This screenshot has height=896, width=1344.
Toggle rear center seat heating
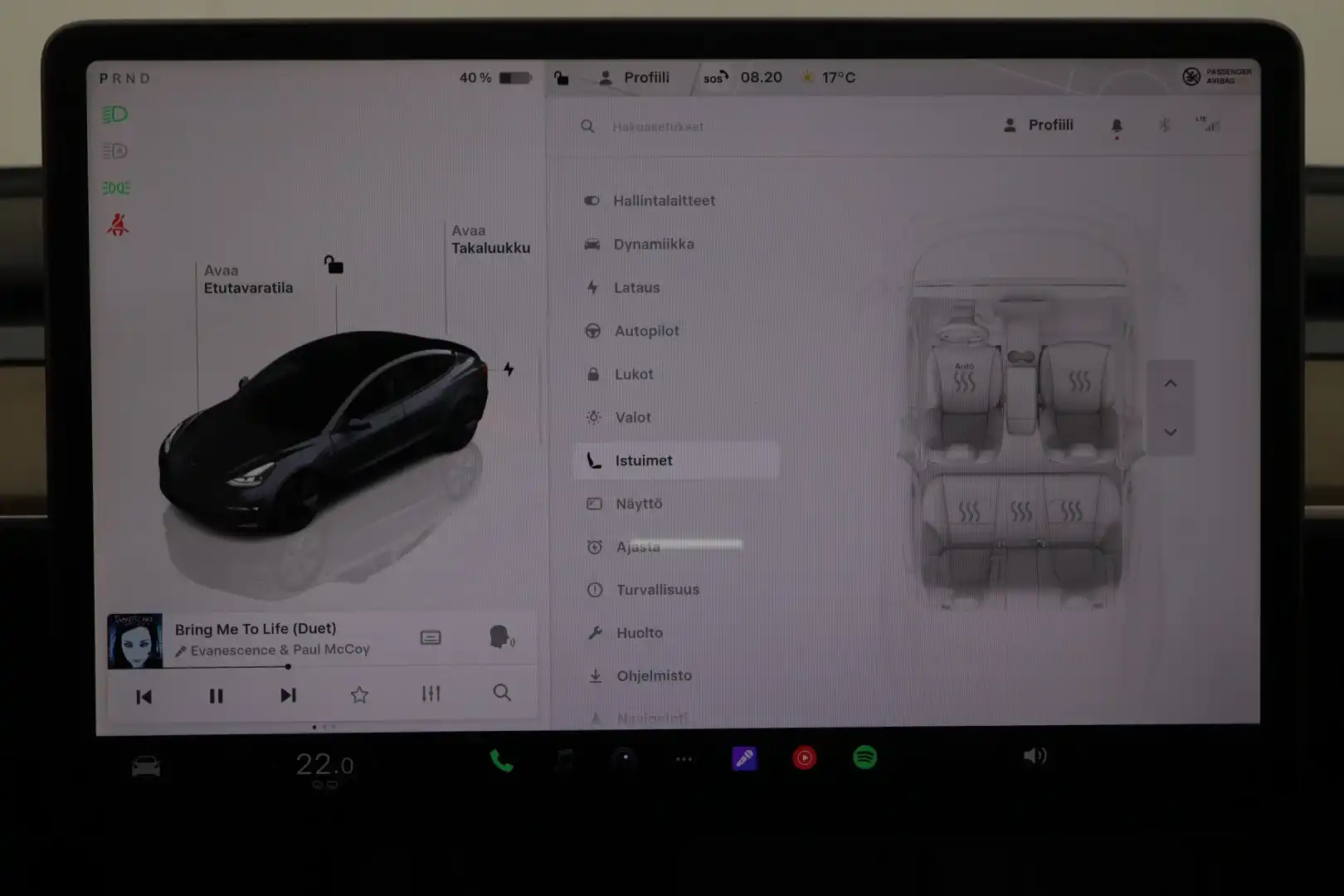pos(1021,512)
